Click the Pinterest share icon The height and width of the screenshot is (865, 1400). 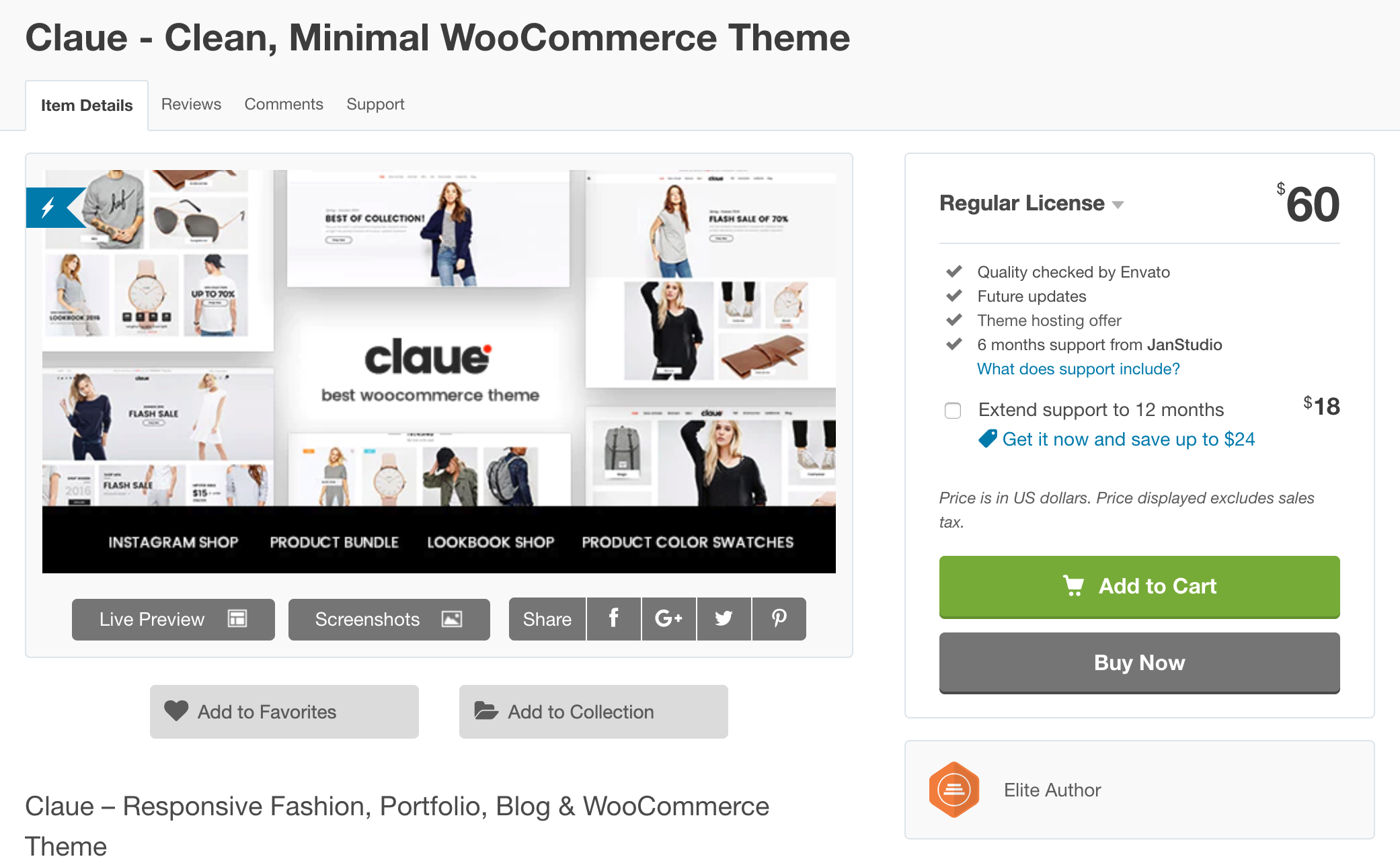(778, 617)
